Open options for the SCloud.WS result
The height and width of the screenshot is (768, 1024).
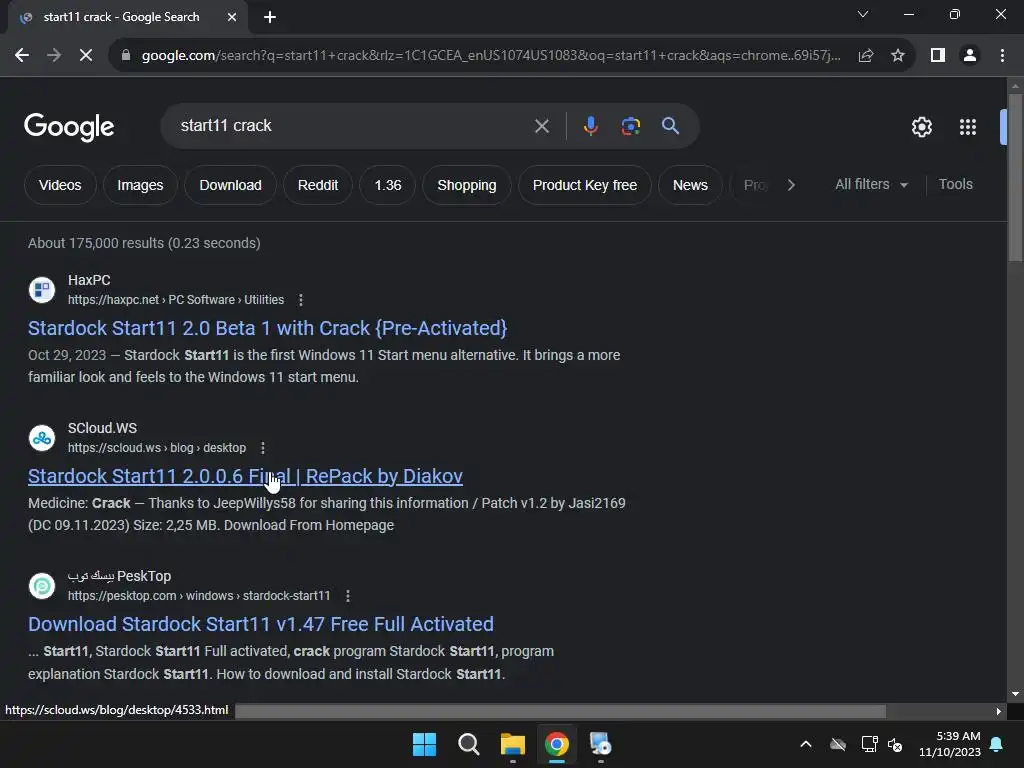point(263,448)
